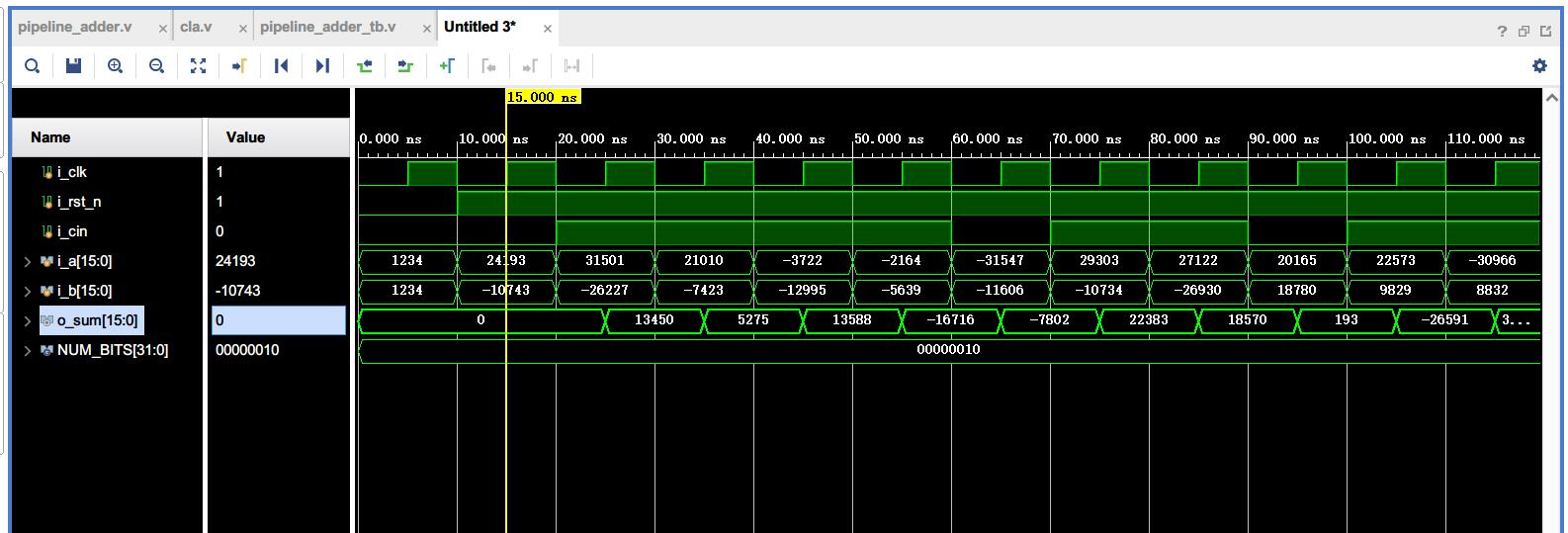1568x533 pixels.
Task: Expand the i_b[15:0] bus signal
Action: click(27, 292)
